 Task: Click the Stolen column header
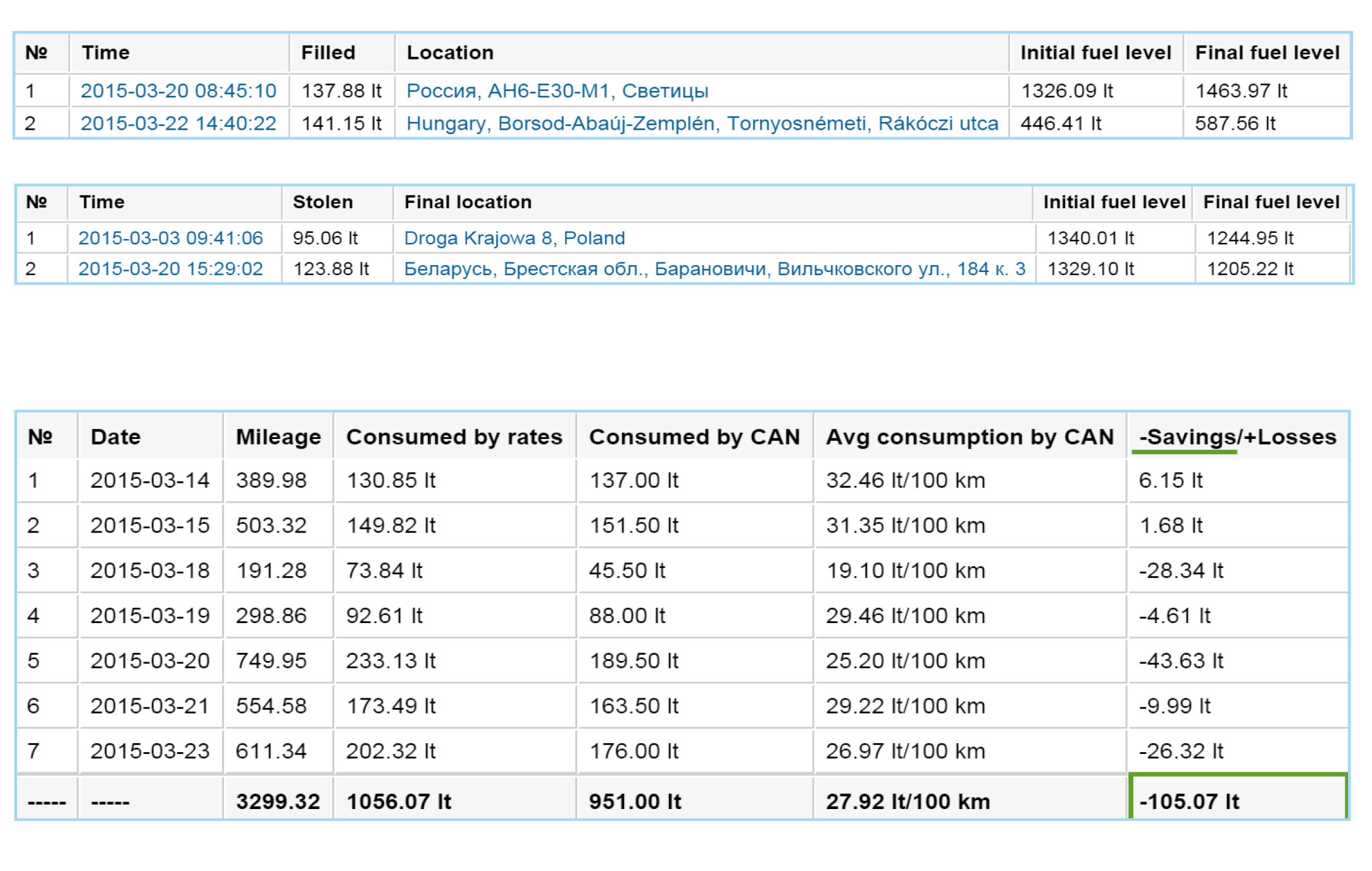pyautogui.click(x=322, y=202)
